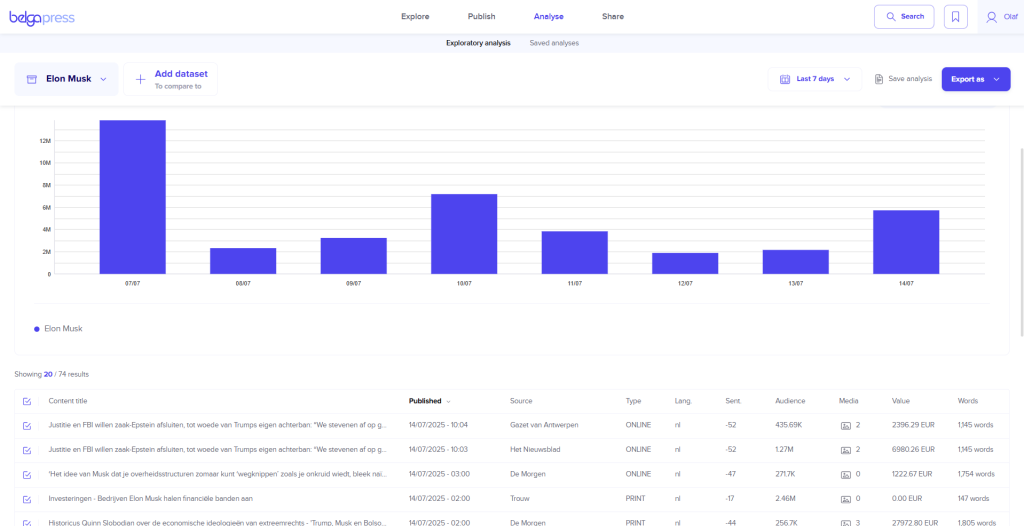Open the De Morgen 'Het idee van Musk' article

(x=217, y=474)
